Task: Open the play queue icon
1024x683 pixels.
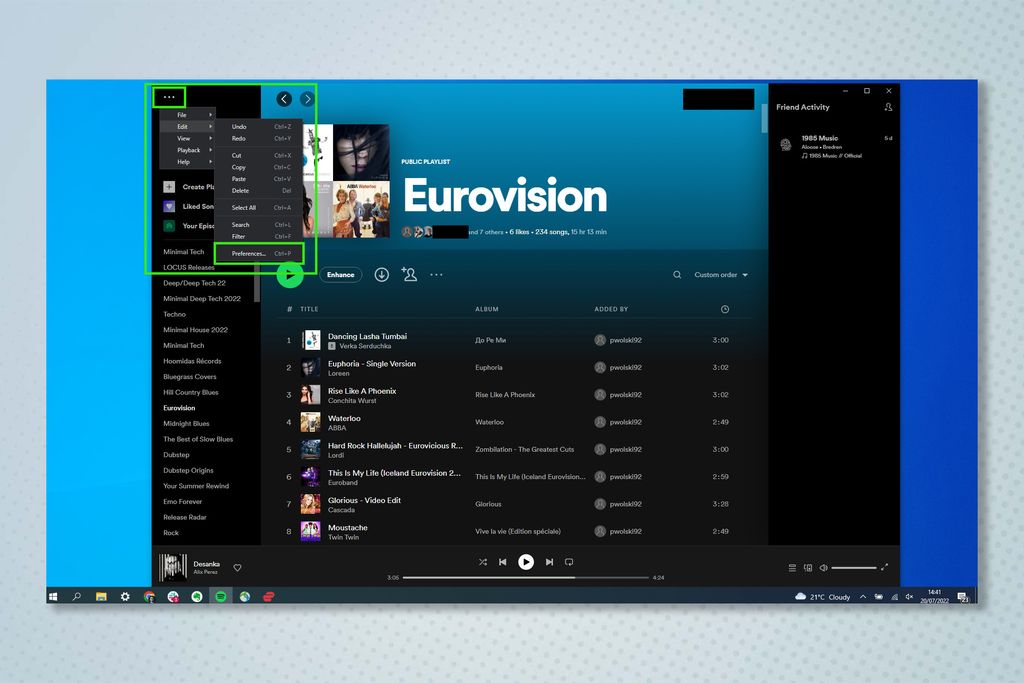Action: tap(793, 567)
